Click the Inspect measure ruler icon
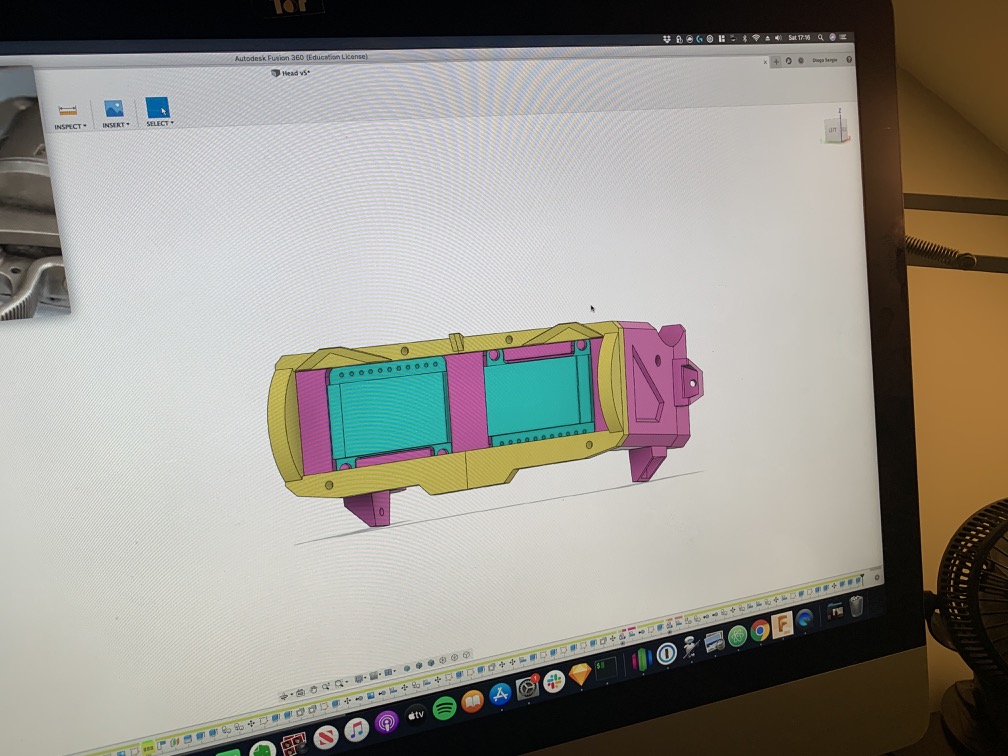 pos(68,111)
